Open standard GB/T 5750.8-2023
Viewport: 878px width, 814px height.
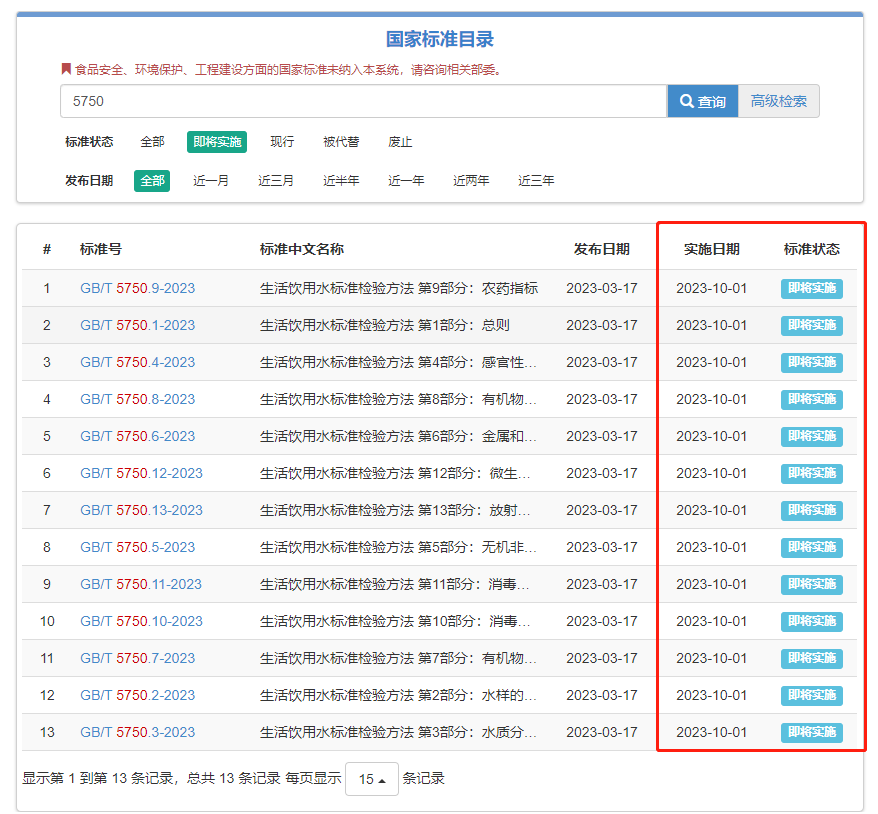pos(138,399)
